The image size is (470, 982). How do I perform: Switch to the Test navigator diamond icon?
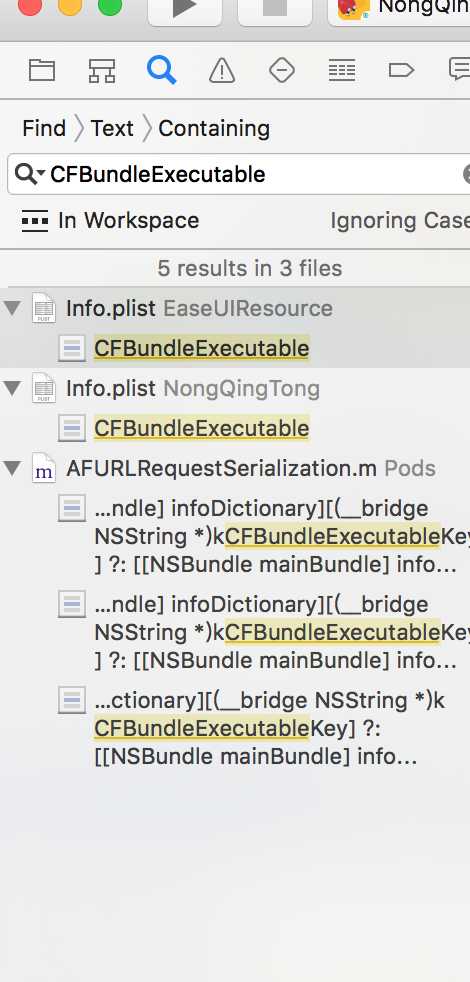point(282,70)
